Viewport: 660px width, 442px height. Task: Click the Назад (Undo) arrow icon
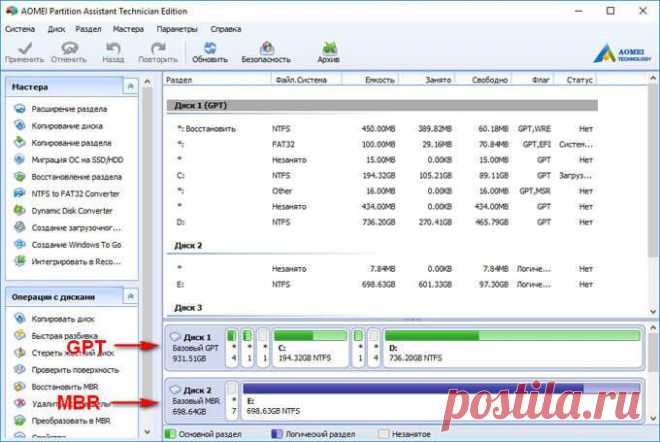(x=113, y=48)
